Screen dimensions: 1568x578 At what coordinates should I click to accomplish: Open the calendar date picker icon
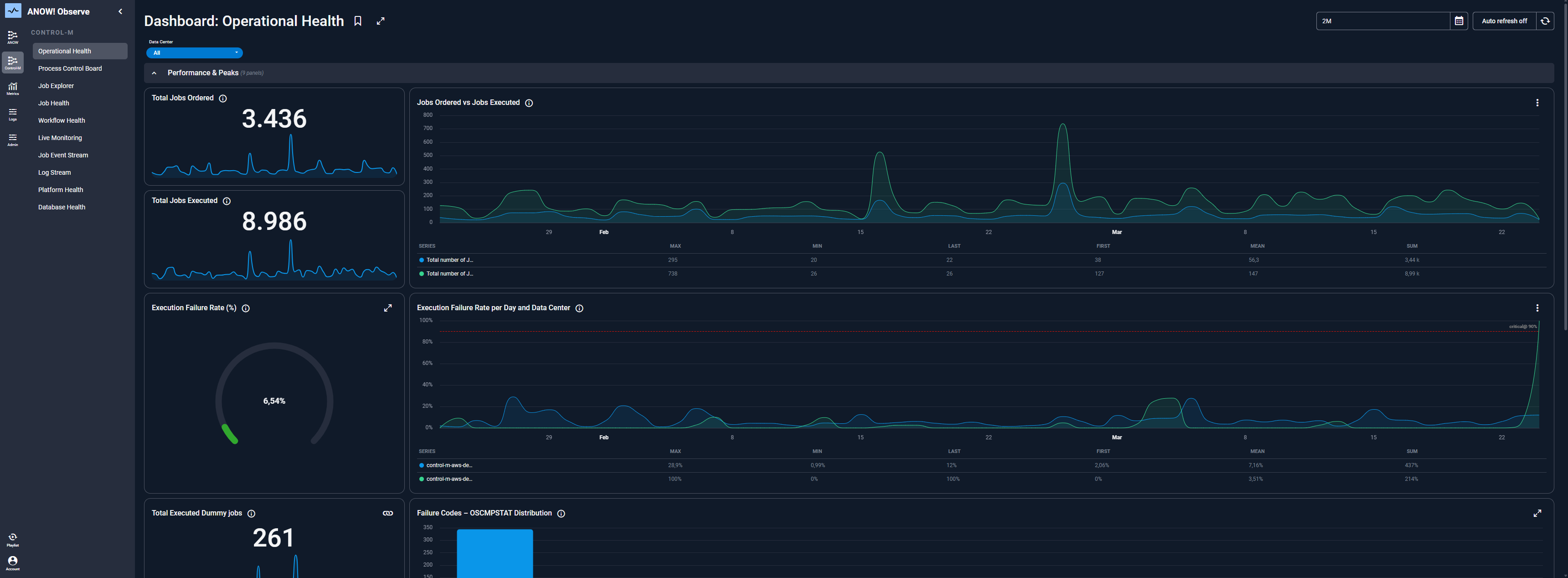point(1459,21)
